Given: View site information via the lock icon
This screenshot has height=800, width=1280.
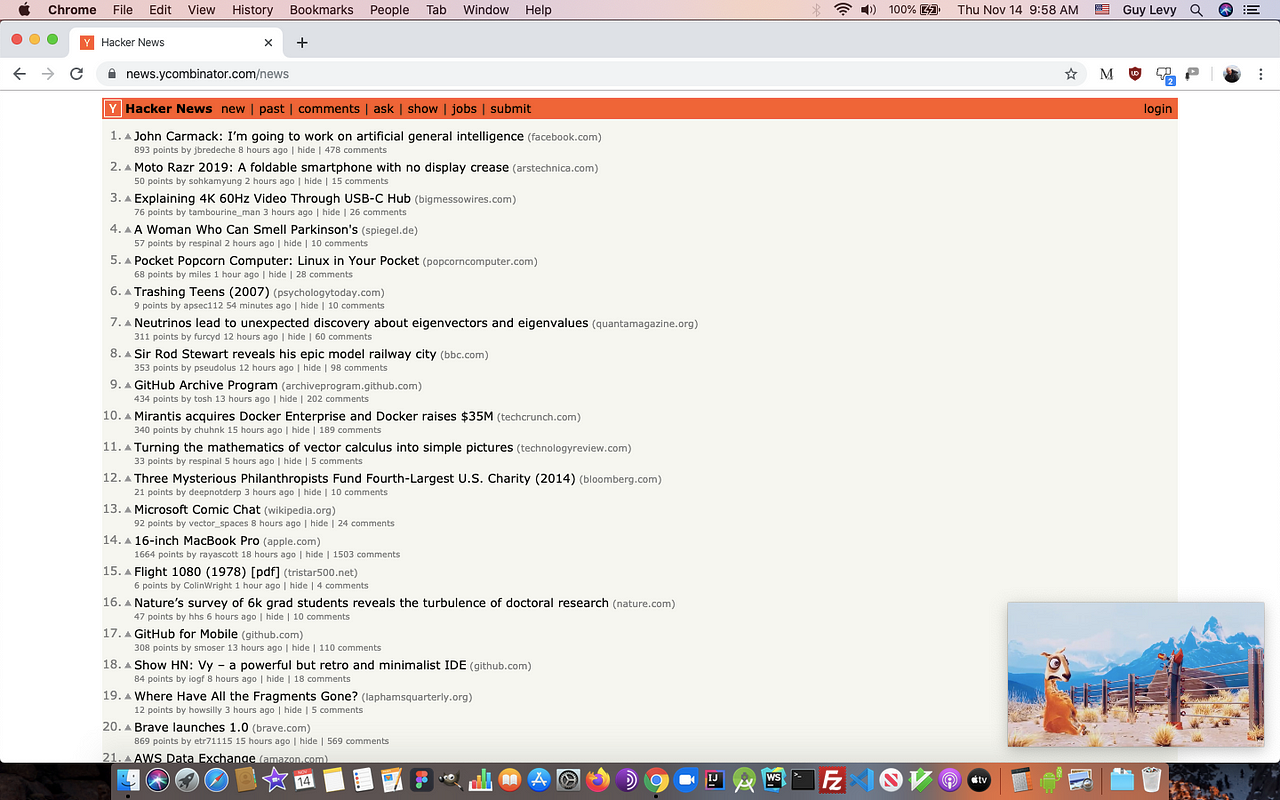Looking at the screenshot, I should (x=112, y=74).
